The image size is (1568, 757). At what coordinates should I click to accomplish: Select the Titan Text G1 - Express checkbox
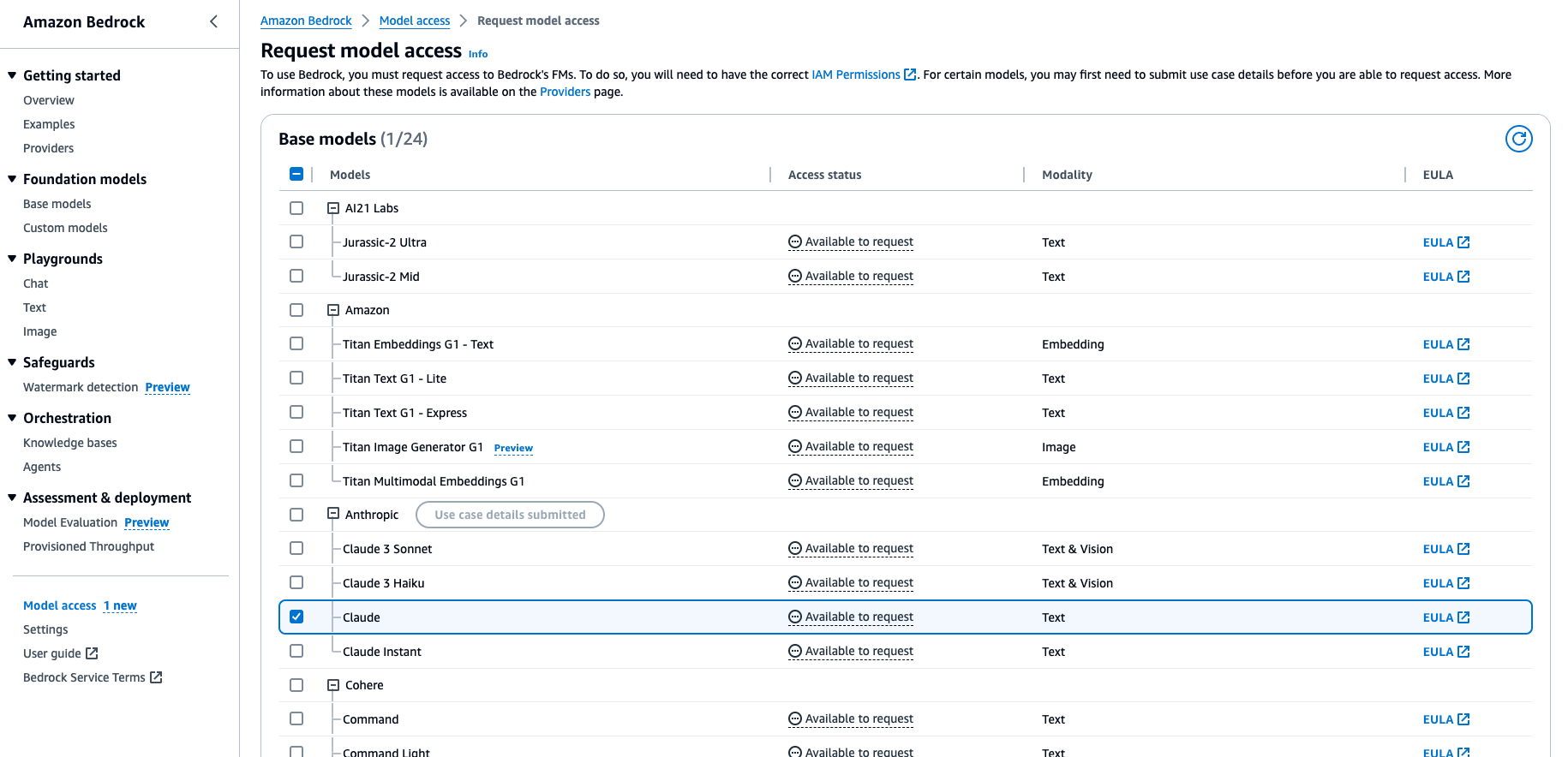[296, 412]
